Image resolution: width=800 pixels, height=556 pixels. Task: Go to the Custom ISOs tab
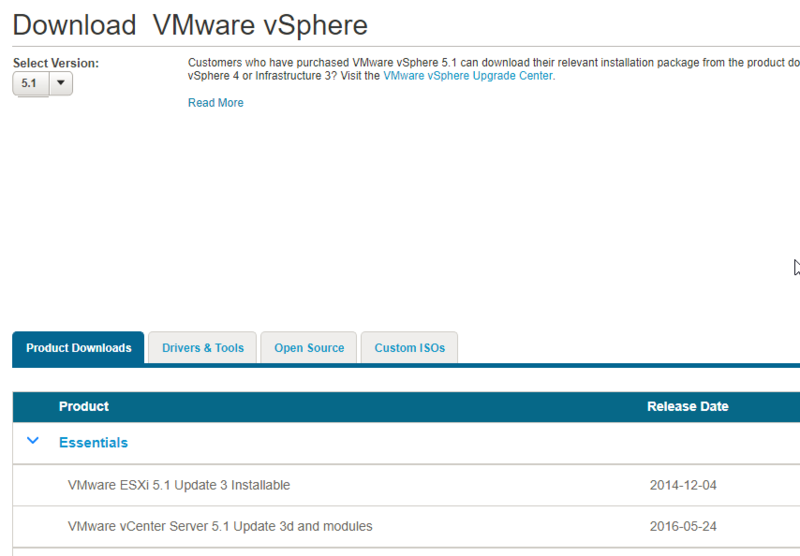(409, 348)
